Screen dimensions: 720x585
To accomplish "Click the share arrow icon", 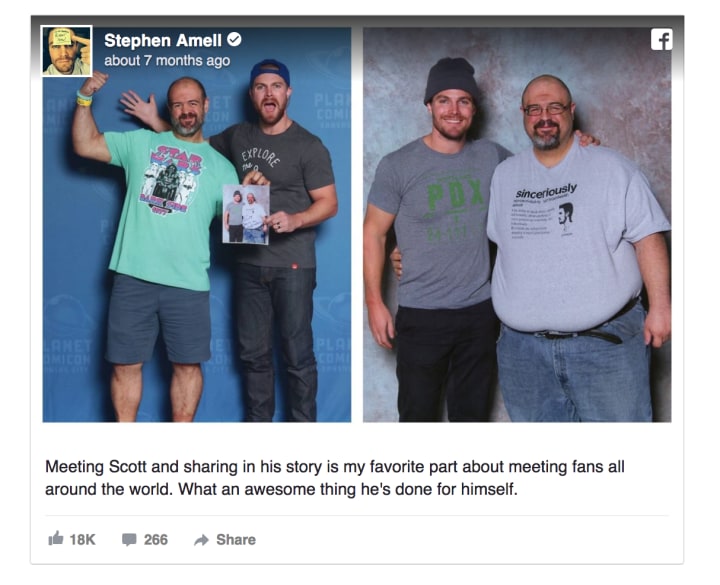I will (201, 540).
